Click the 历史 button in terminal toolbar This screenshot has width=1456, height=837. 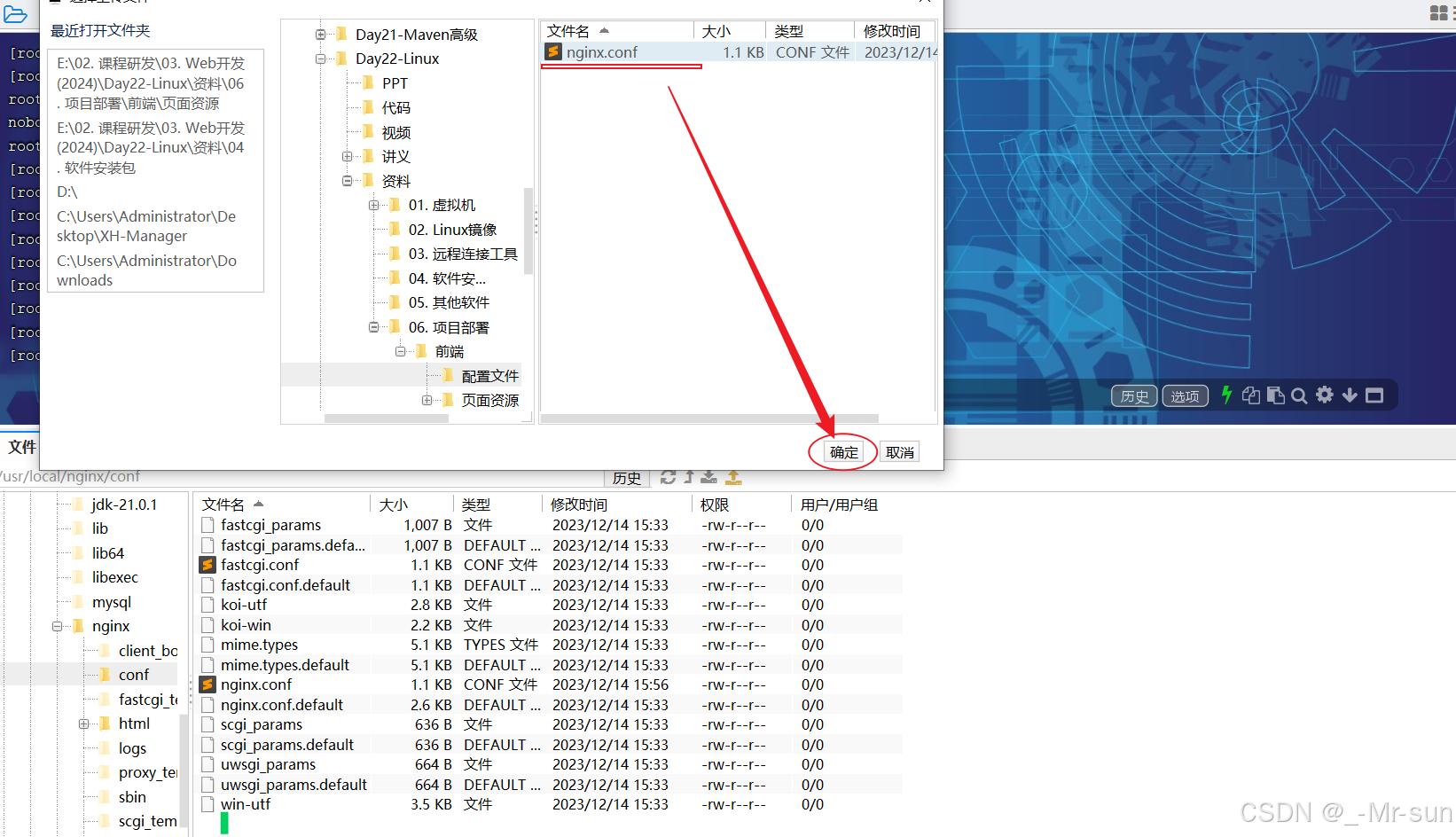coord(1134,396)
